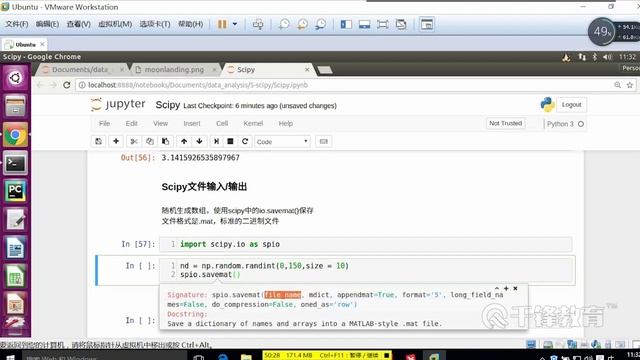Open VMware 选项卡(T) menu
The height and width of the screenshot is (360, 640).
[x=155, y=24]
